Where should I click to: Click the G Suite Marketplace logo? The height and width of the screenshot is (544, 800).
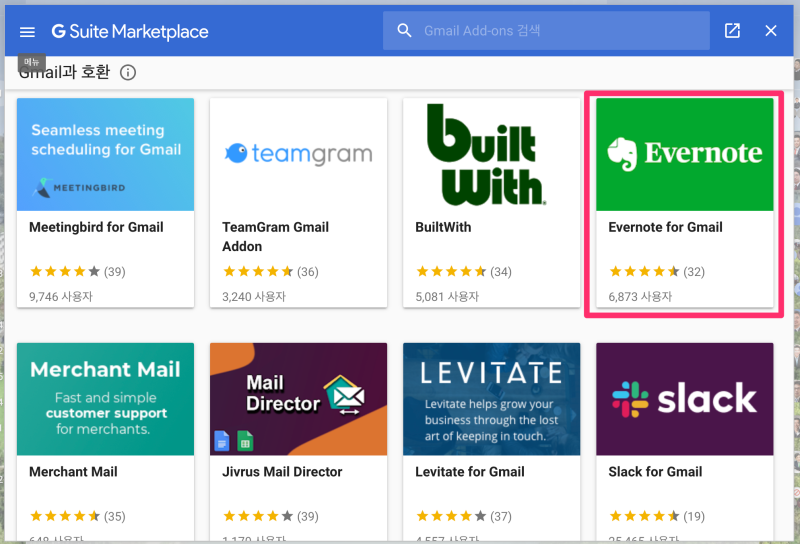click(x=130, y=32)
